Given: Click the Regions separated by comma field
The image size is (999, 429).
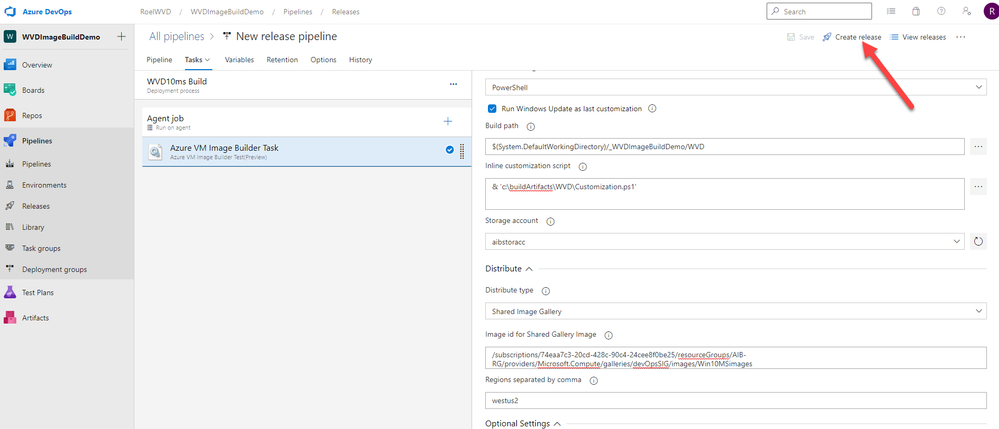Looking at the screenshot, I should 735,400.
